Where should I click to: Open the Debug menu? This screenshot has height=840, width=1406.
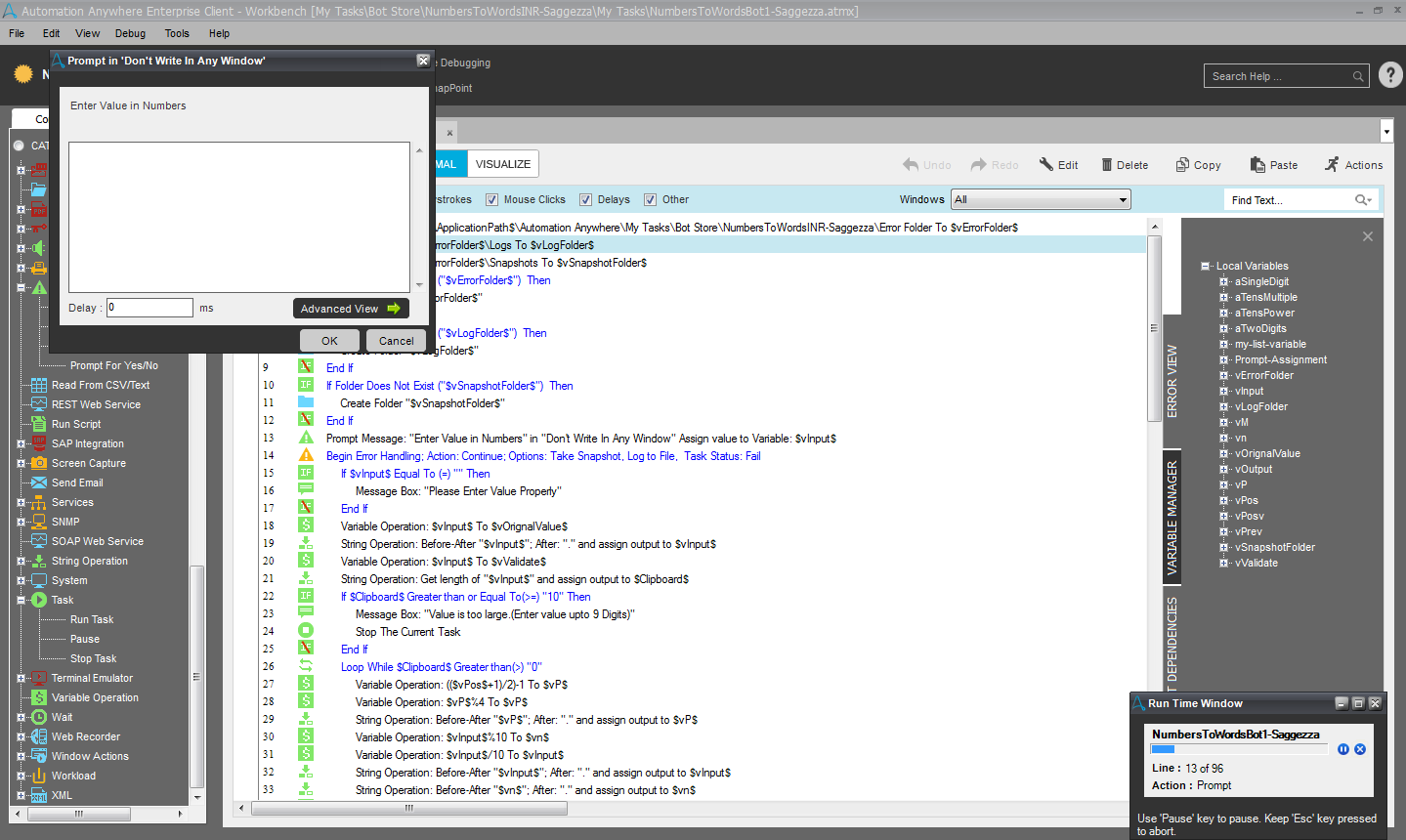pyautogui.click(x=130, y=33)
